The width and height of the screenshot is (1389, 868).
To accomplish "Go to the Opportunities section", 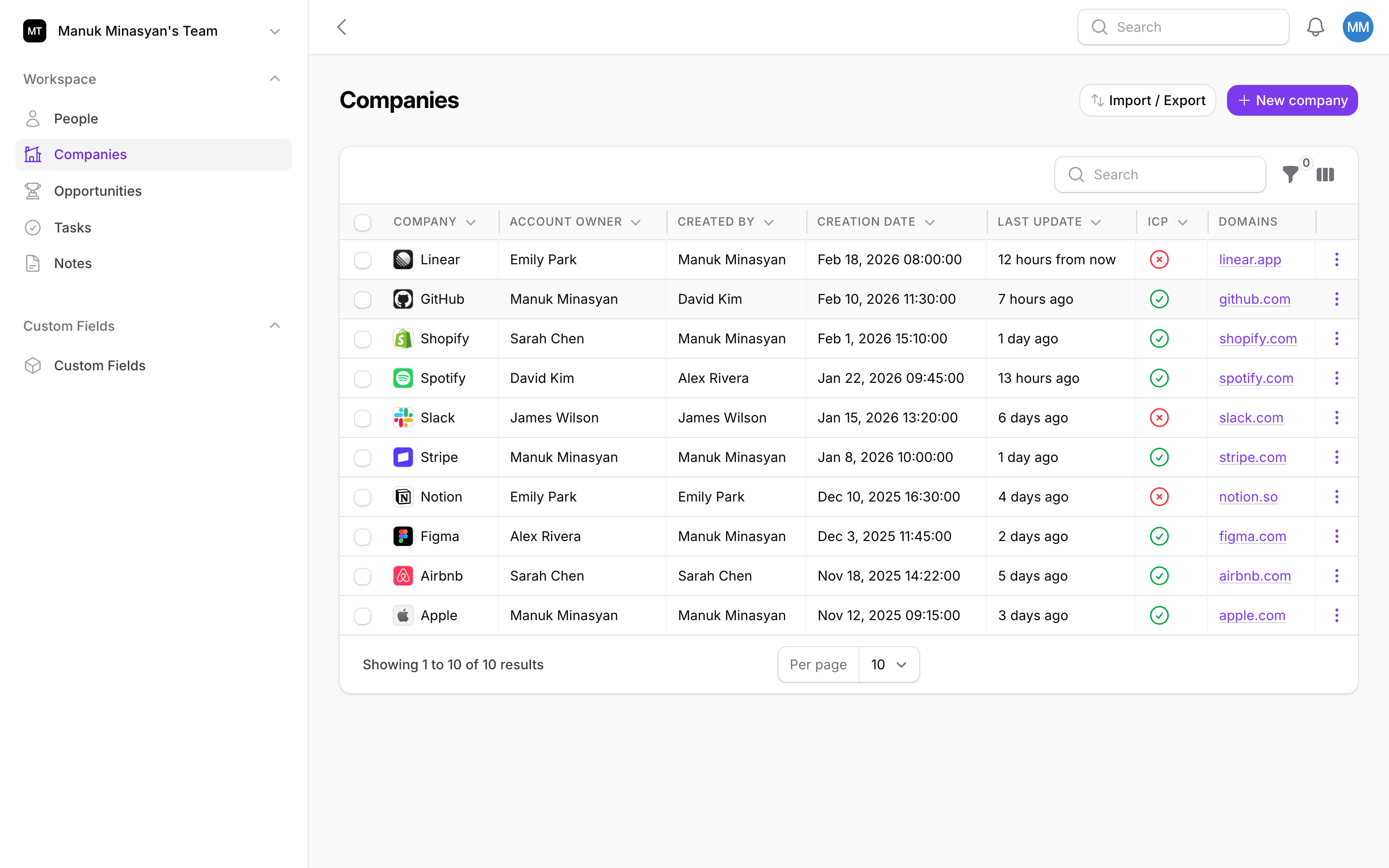I will (97, 191).
